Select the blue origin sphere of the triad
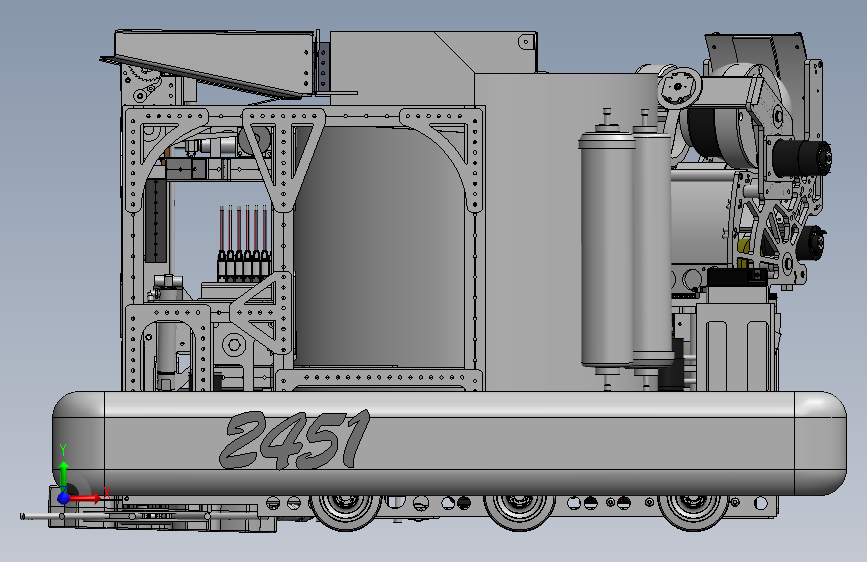The height and width of the screenshot is (562, 867). [x=64, y=498]
